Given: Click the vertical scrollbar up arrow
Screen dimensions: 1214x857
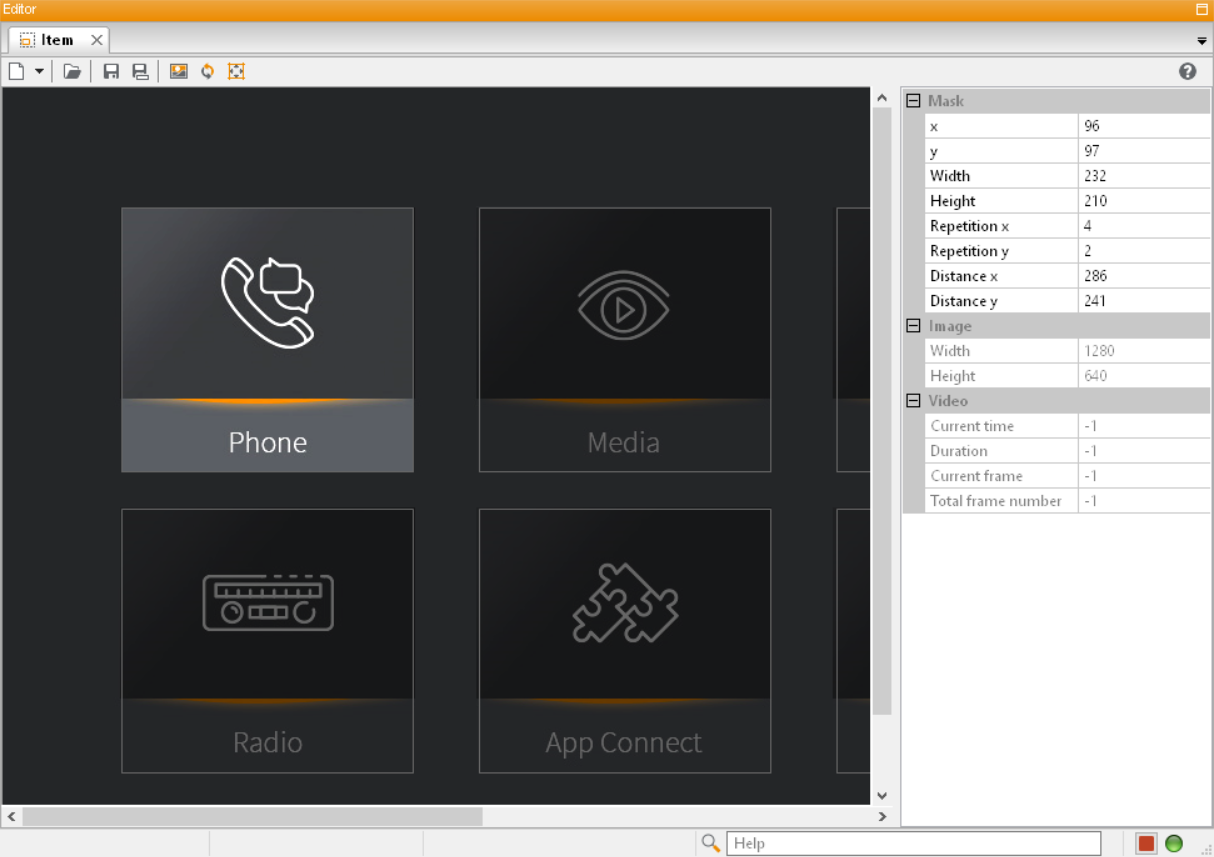Looking at the screenshot, I should (882, 98).
